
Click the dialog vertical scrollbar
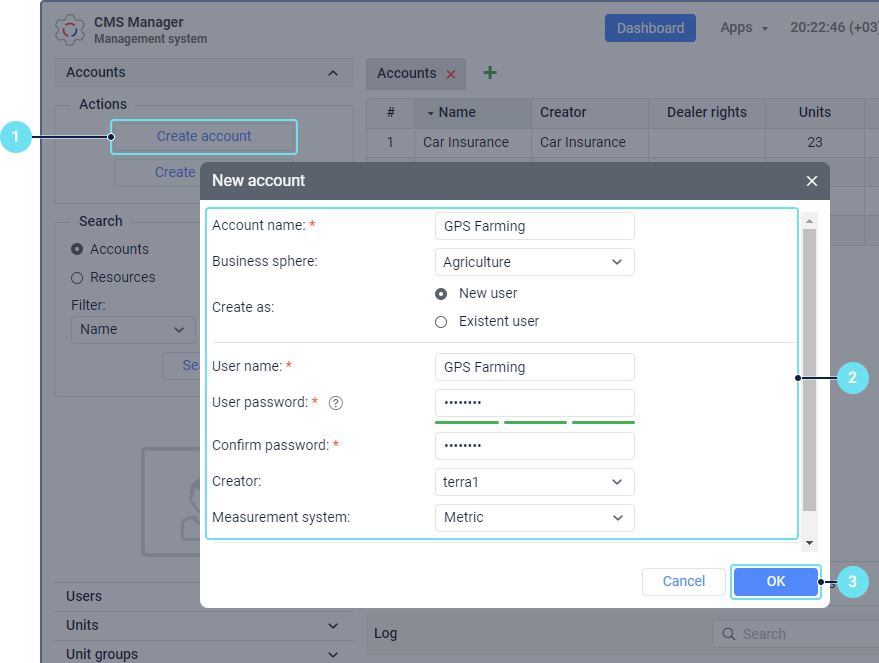tap(809, 370)
